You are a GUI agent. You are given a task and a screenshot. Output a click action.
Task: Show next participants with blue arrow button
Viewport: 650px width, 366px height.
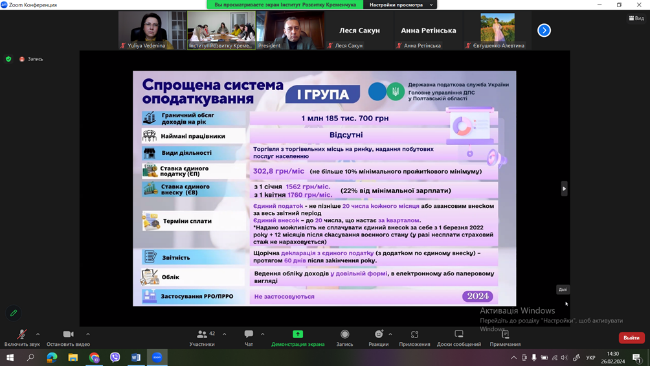coord(544,30)
